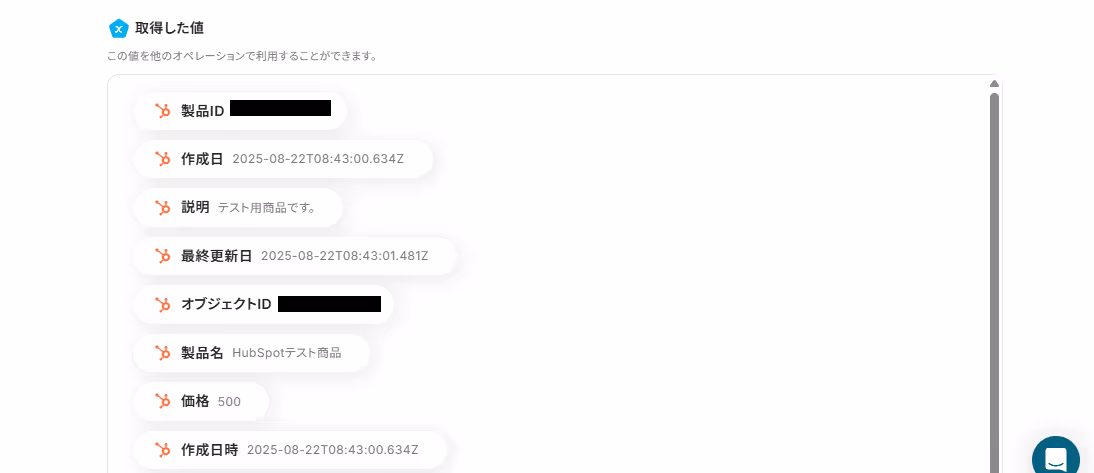The height and width of the screenshot is (473, 1094).
Task: Click the HubSpot icon beside 製品名
Action: [163, 353]
